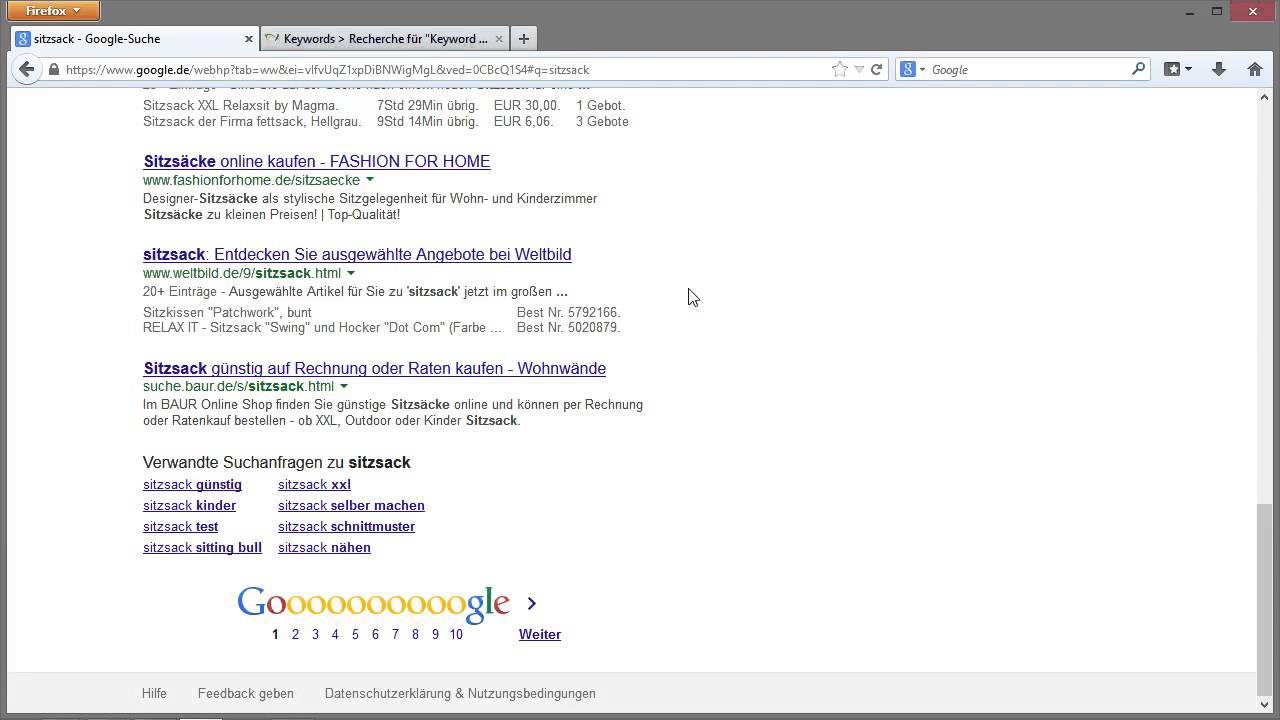This screenshot has height=720, width=1280.
Task: Go to results page 10
Action: [x=456, y=634]
